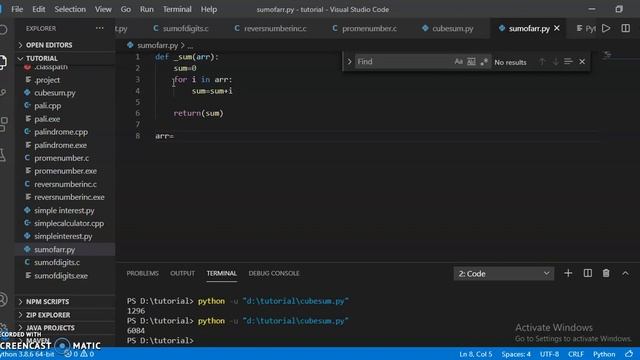
Task: Select language mode Python in status bar
Action: (604, 354)
